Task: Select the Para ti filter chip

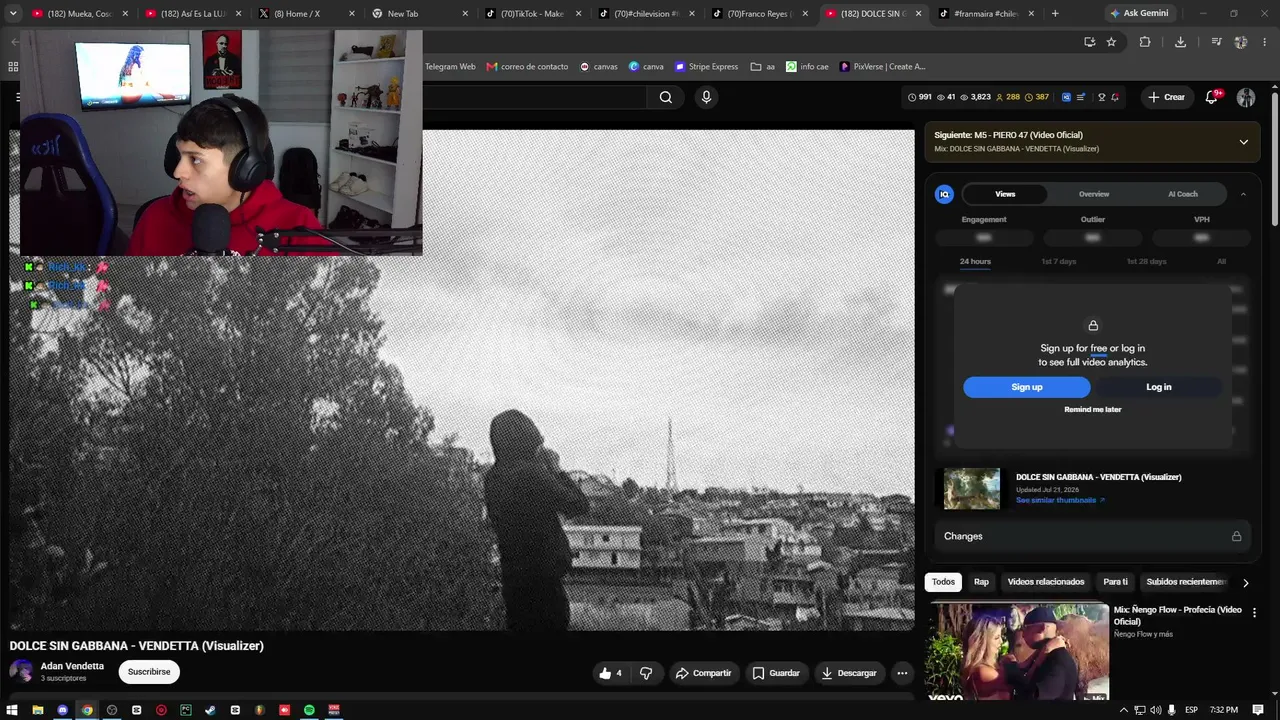Action: click(x=1115, y=582)
